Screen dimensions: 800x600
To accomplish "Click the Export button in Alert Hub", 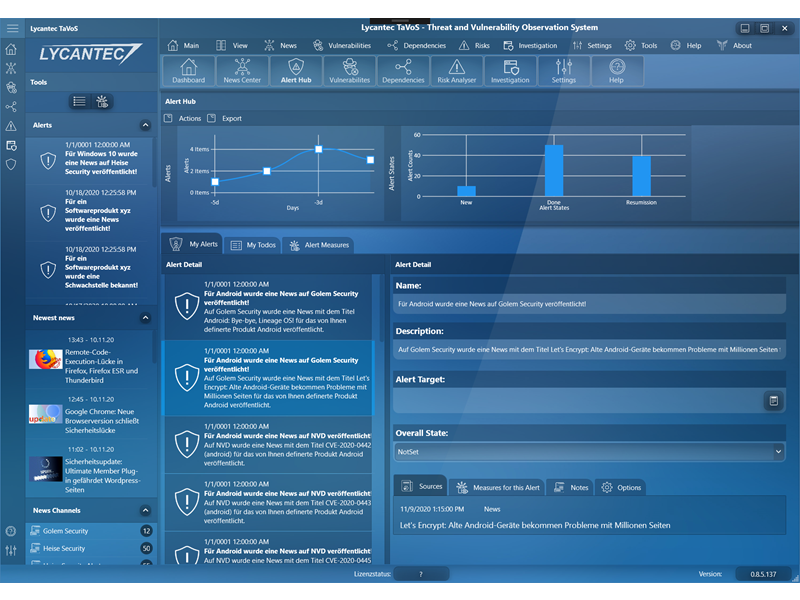I will click(x=225, y=118).
